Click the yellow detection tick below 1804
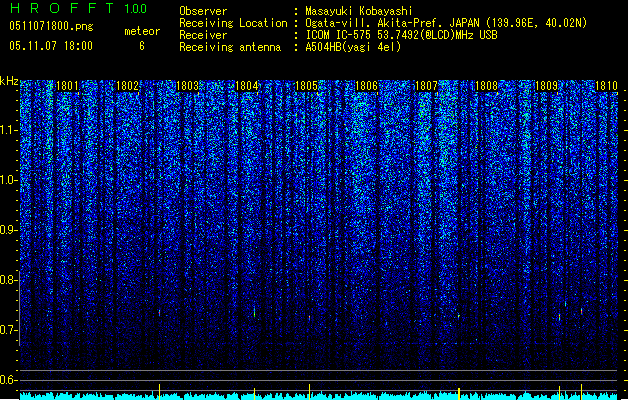 tap(254, 393)
